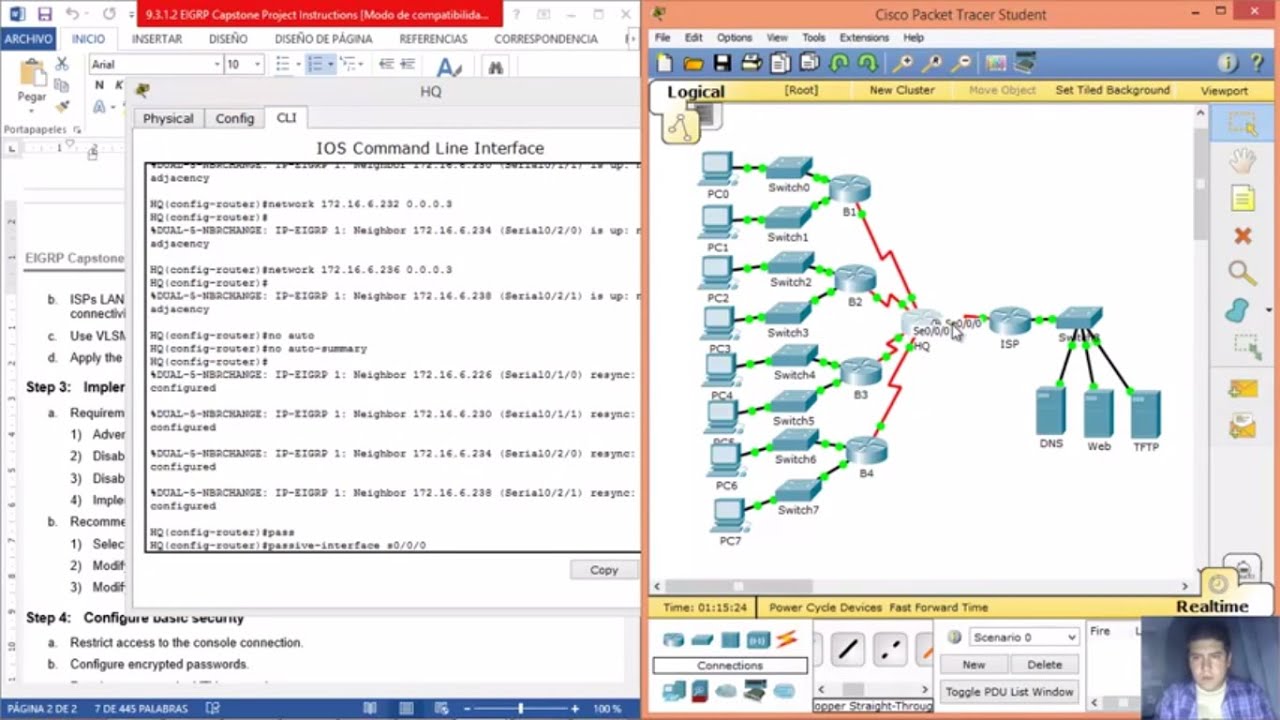Open the ARCHIVO tab in Word
This screenshot has width=1280, height=720.
(x=28, y=38)
